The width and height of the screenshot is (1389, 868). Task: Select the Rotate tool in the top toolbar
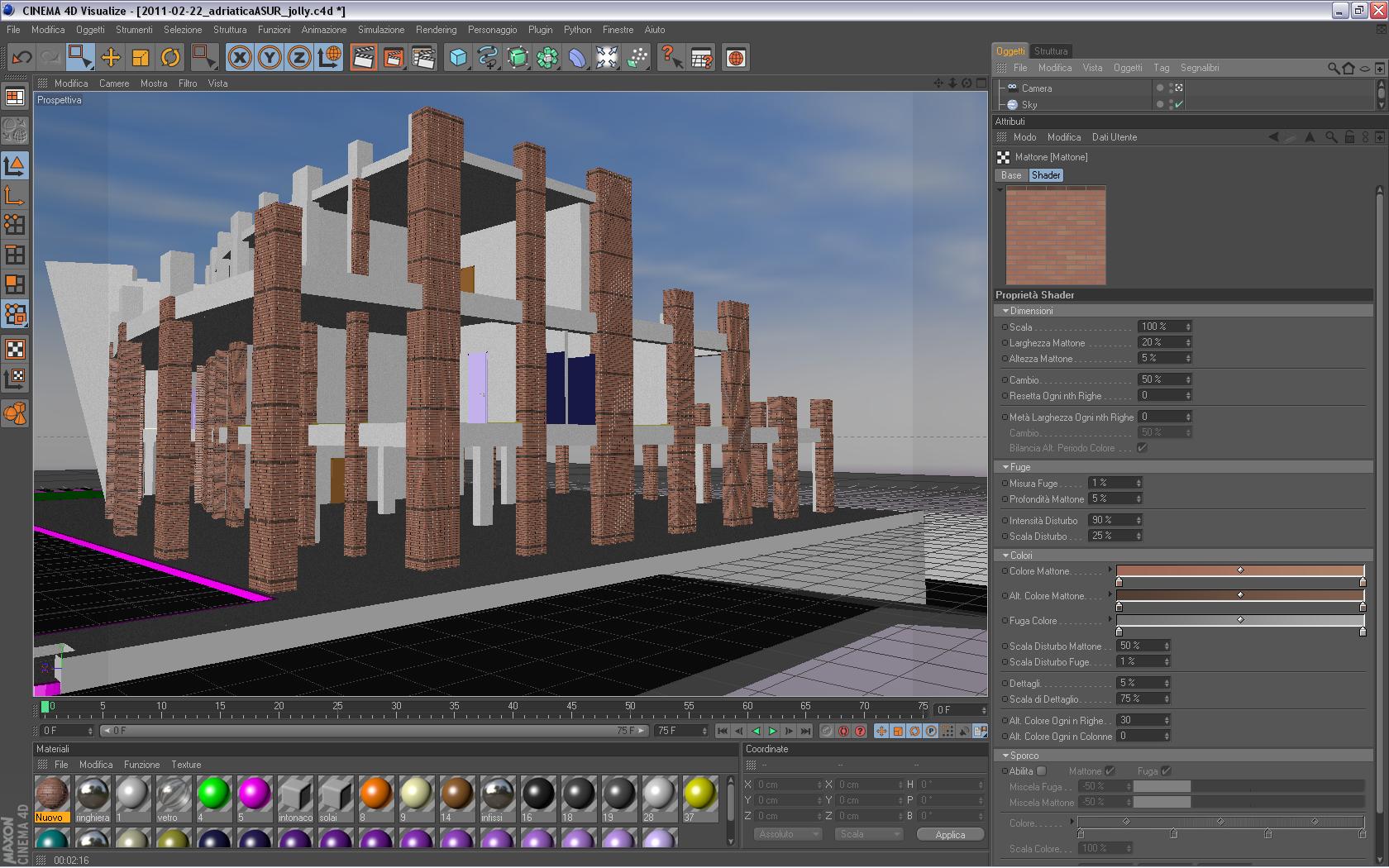click(x=170, y=58)
